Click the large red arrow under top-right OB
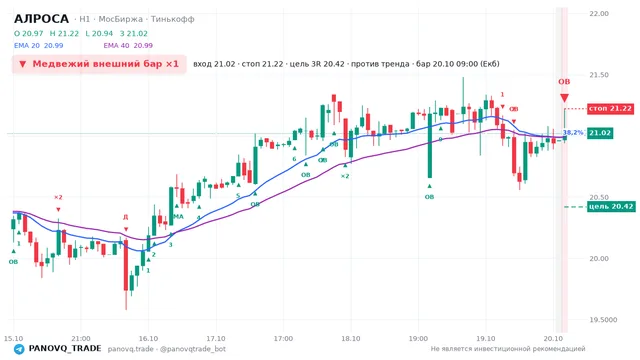This screenshot has height=360, width=640. [x=564, y=98]
